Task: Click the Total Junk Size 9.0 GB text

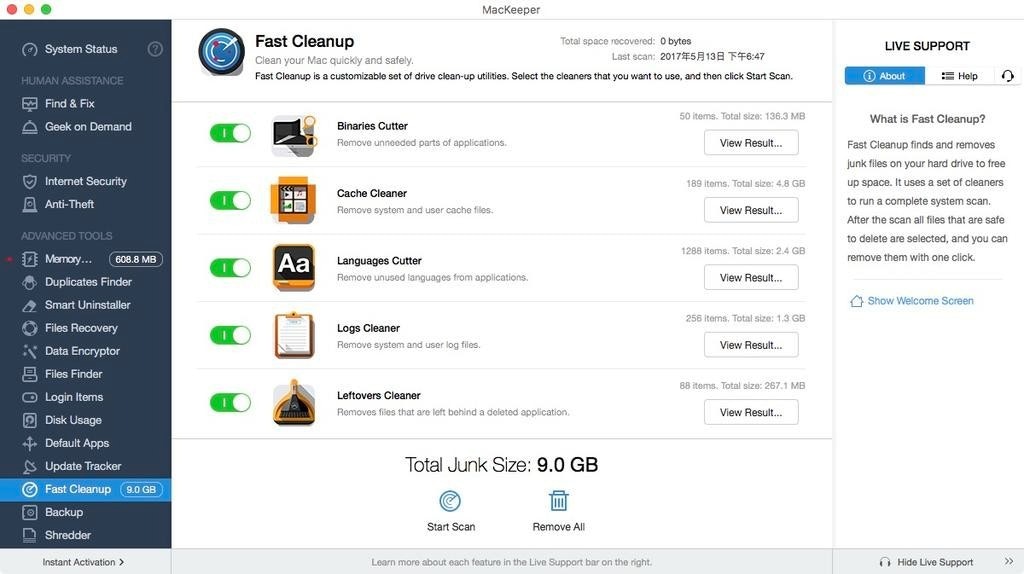Action: click(502, 465)
